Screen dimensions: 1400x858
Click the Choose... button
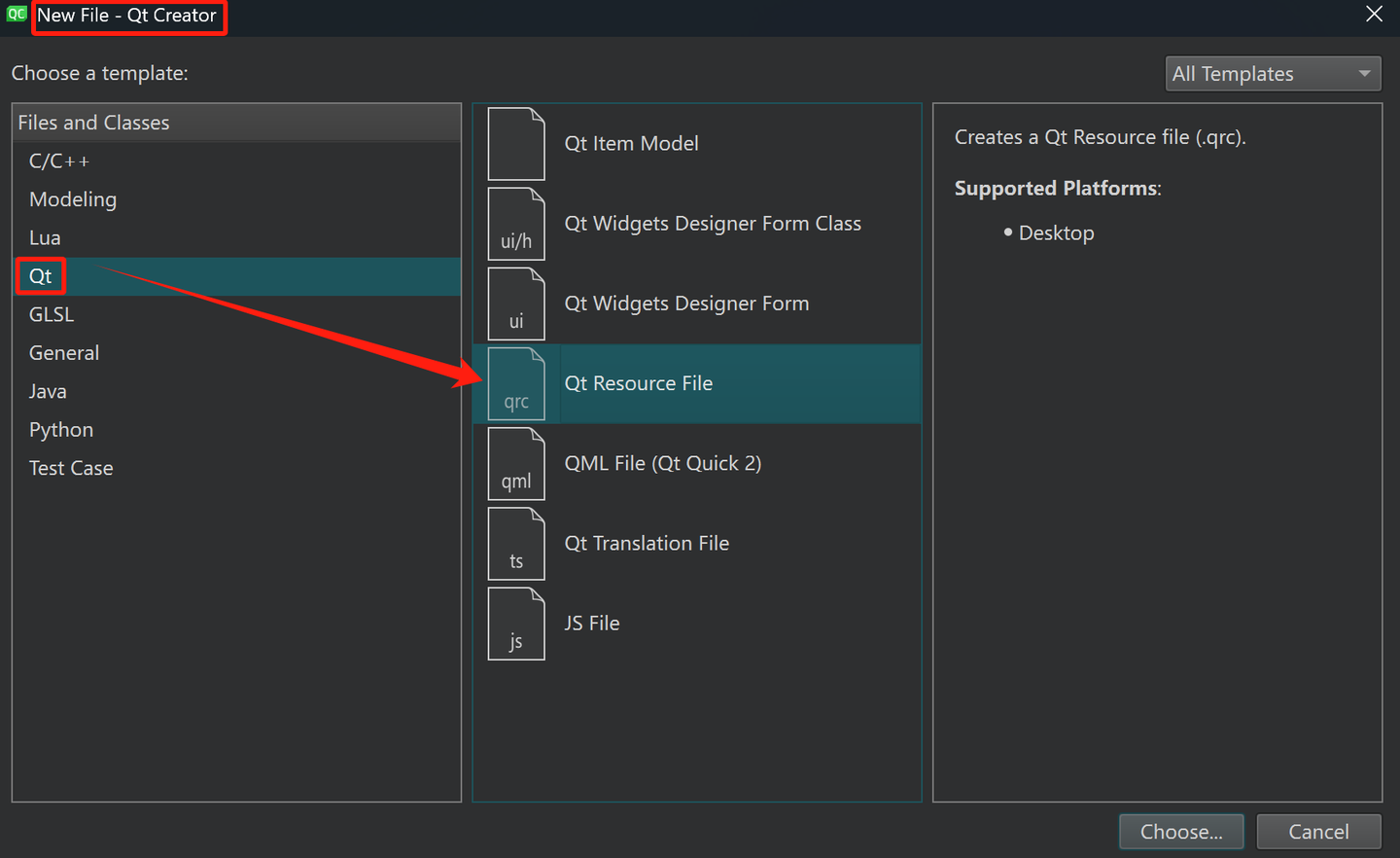(1181, 832)
